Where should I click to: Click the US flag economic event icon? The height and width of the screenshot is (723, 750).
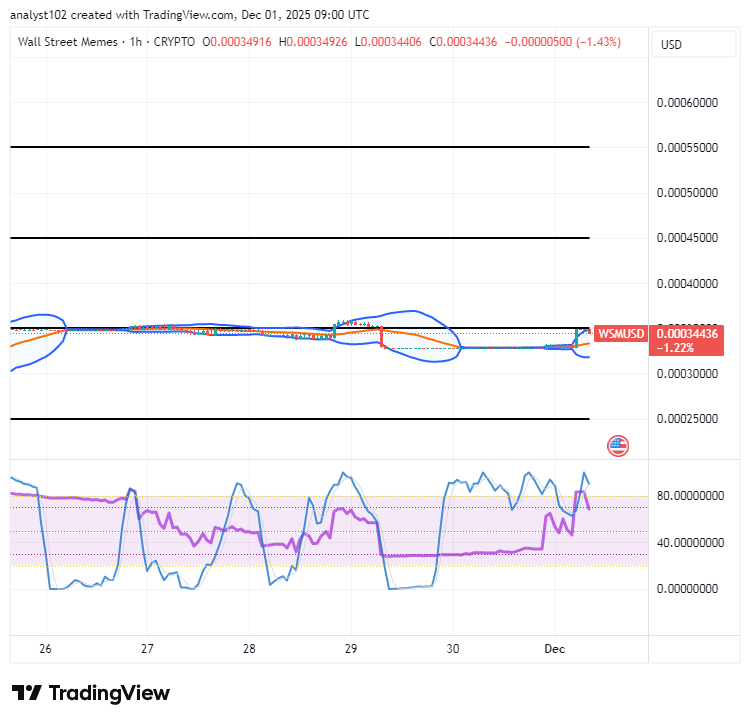click(x=618, y=446)
